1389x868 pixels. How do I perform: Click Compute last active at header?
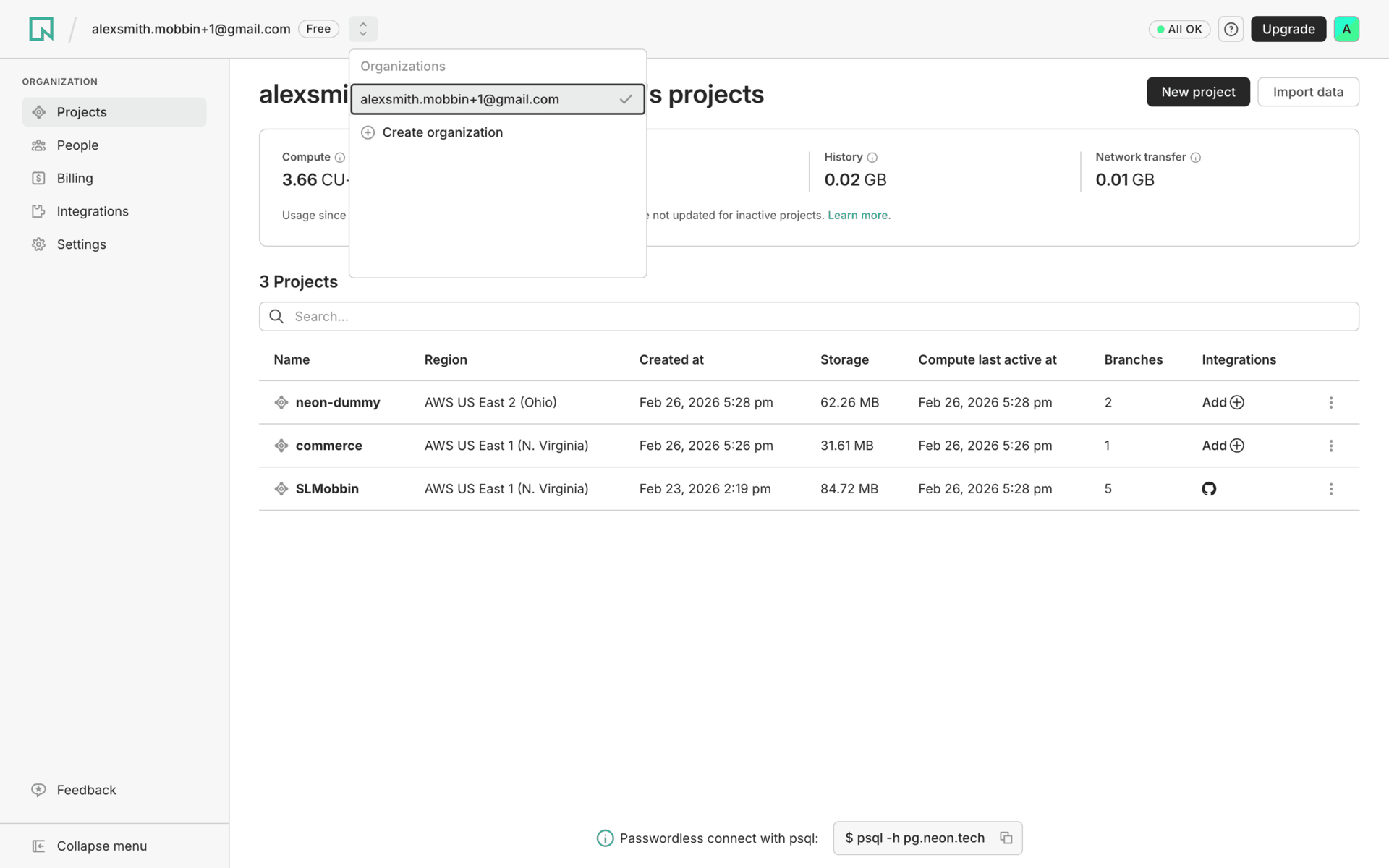[987, 359]
